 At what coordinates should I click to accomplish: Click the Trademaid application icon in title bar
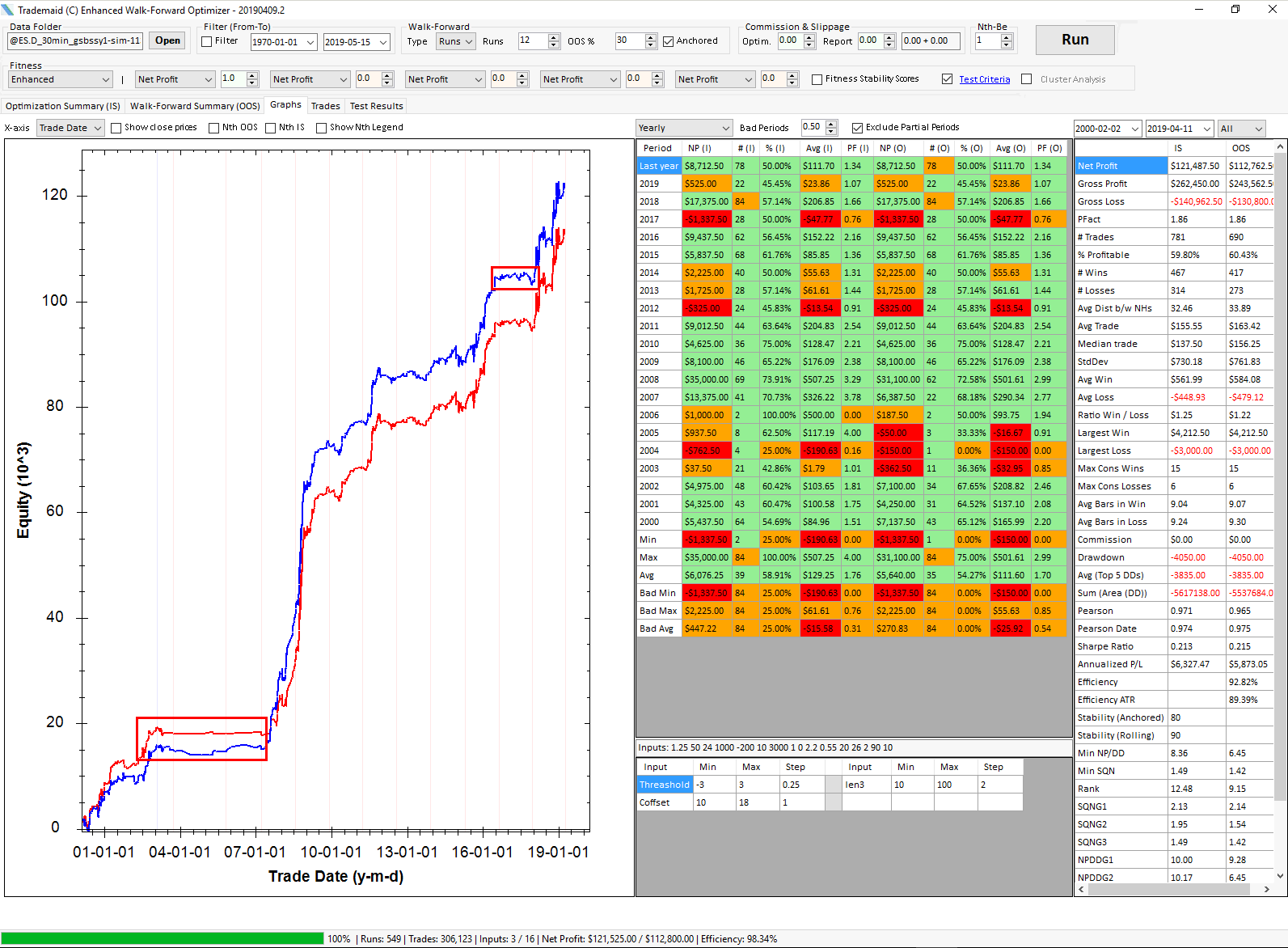tap(8, 10)
